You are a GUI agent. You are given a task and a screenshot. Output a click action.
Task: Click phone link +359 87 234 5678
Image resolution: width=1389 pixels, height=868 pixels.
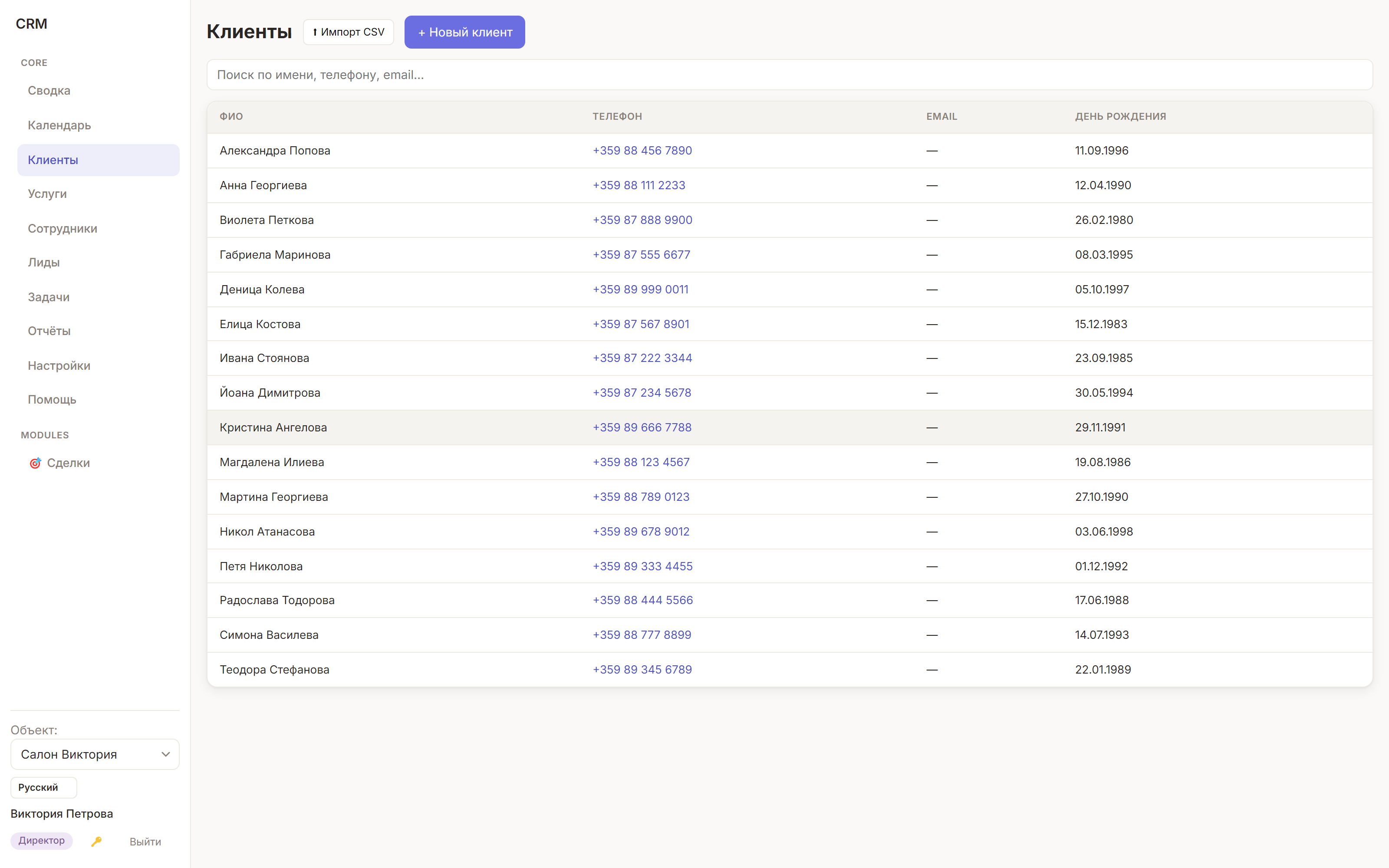642,393
